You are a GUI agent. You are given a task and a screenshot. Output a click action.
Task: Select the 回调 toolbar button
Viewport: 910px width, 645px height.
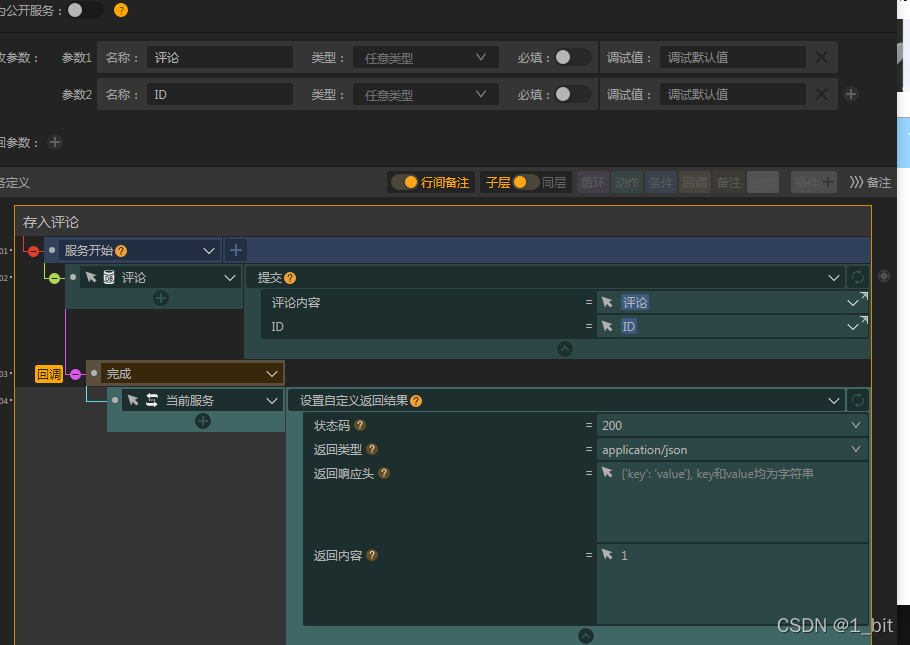point(695,182)
